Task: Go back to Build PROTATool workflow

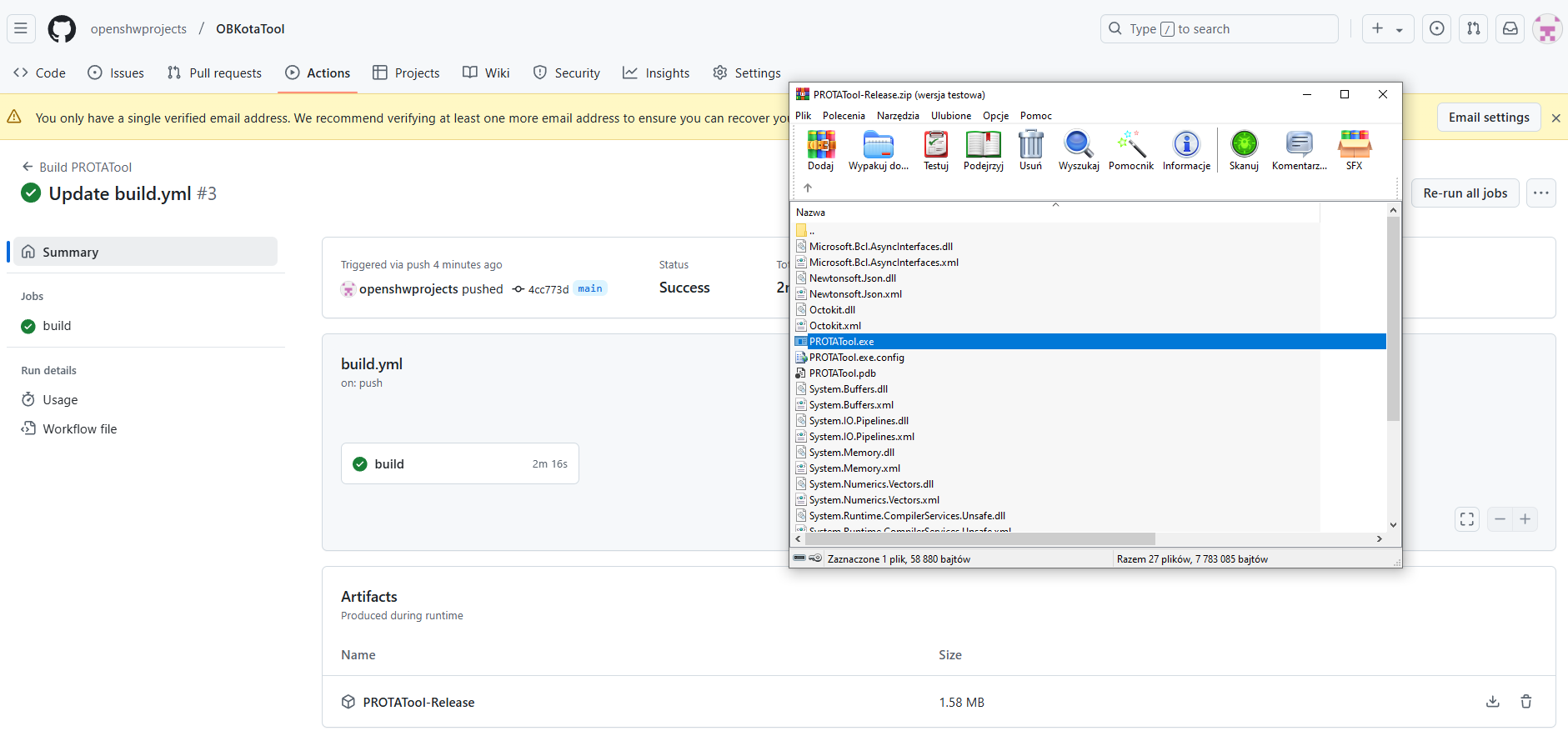Action: (x=77, y=167)
